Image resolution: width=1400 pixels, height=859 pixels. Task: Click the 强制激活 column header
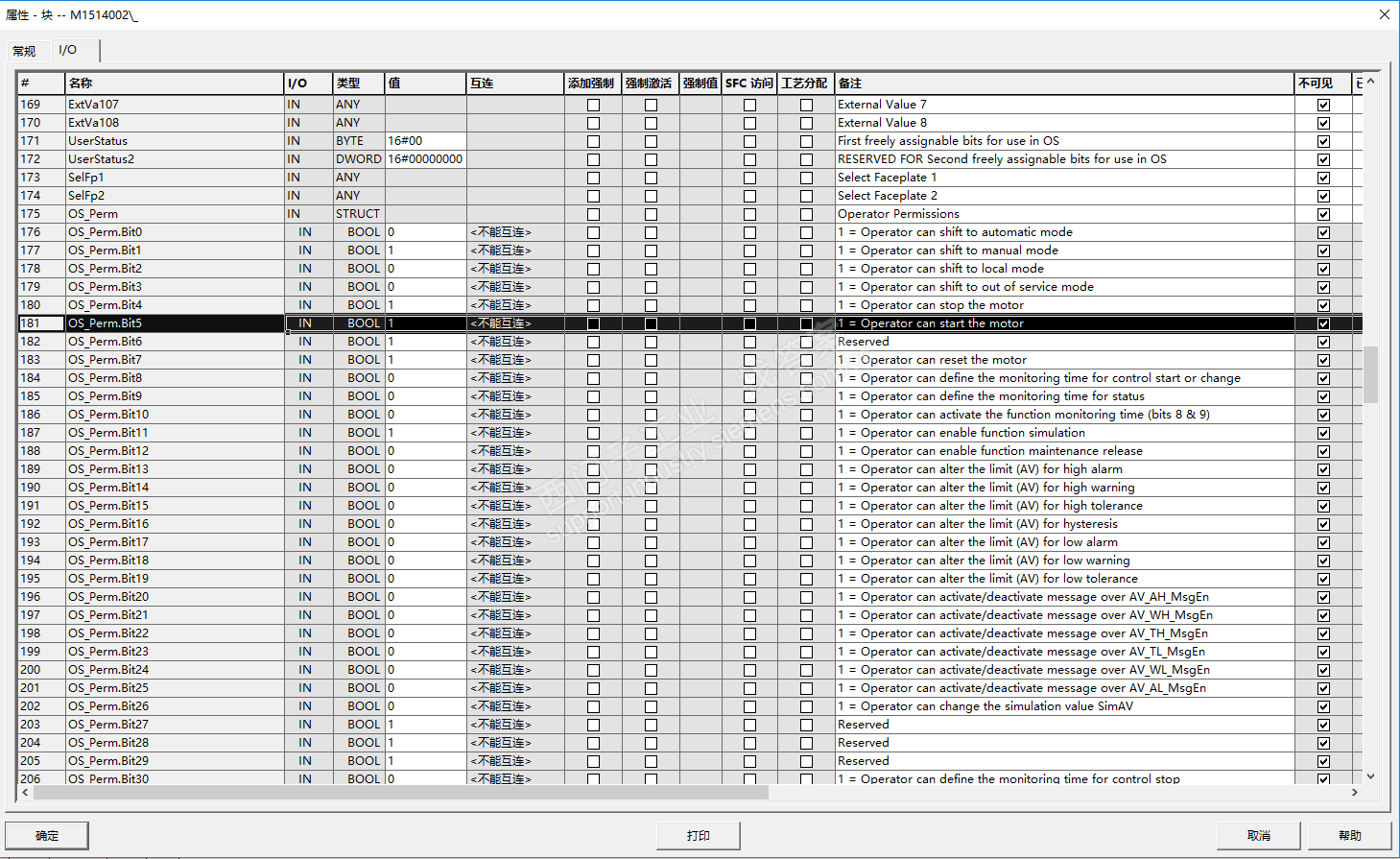tap(651, 84)
